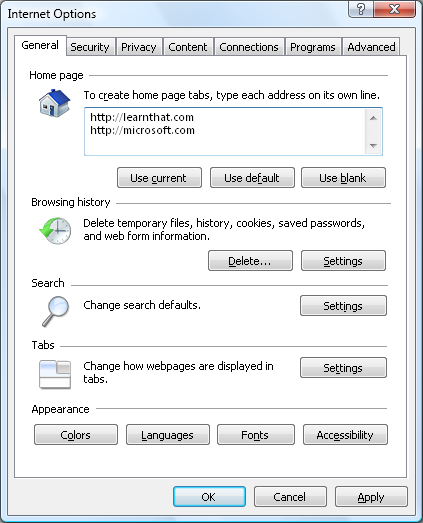This screenshot has height=523, width=423.
Task: Click the Browsing history clock icon
Action: 55,230
